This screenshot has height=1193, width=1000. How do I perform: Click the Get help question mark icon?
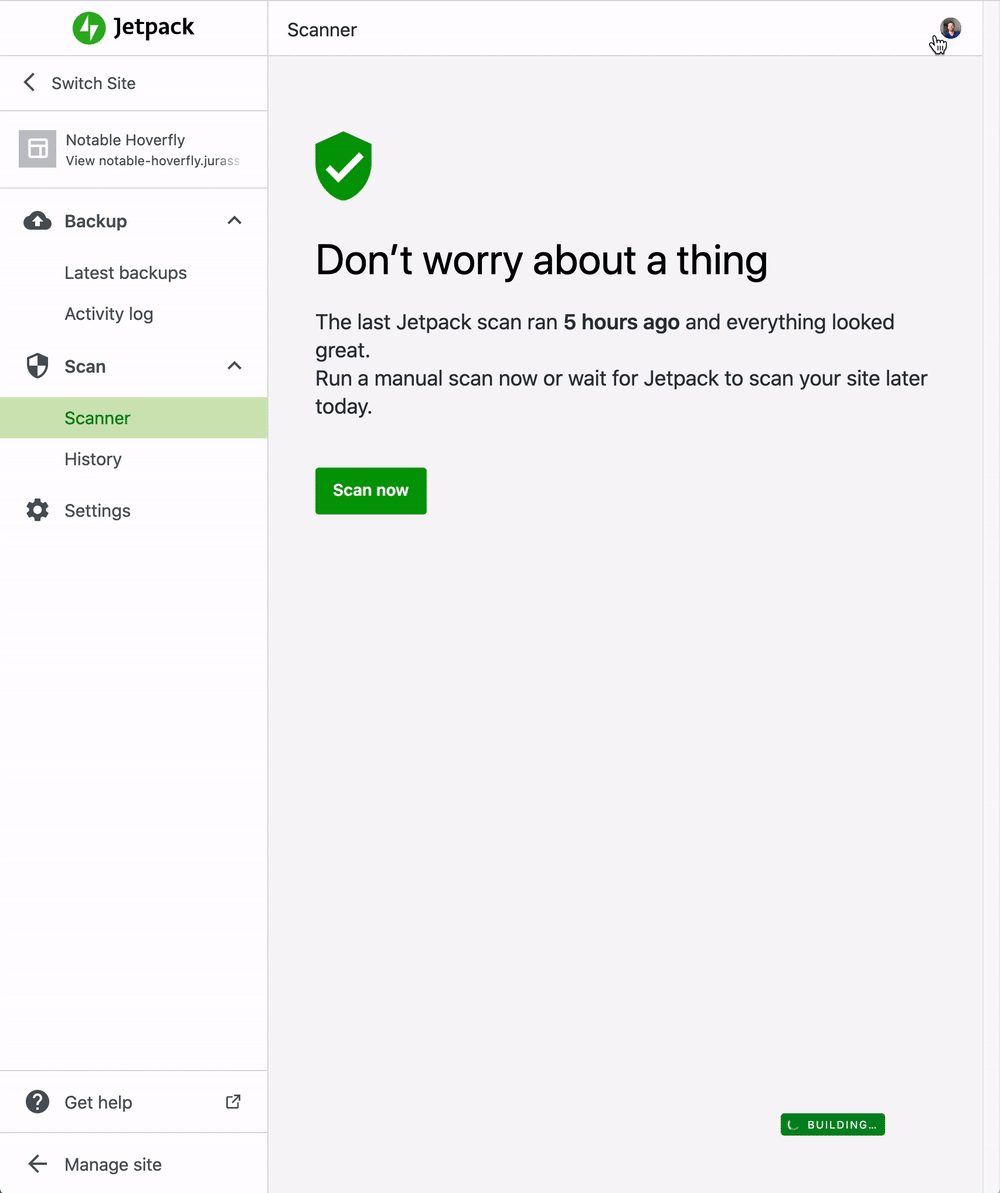pos(37,1102)
